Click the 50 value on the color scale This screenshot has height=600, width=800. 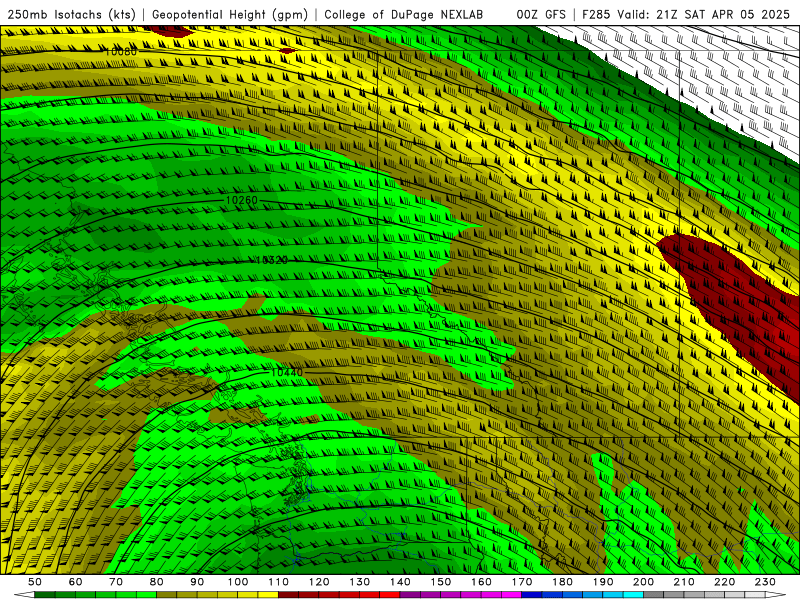click(x=35, y=582)
